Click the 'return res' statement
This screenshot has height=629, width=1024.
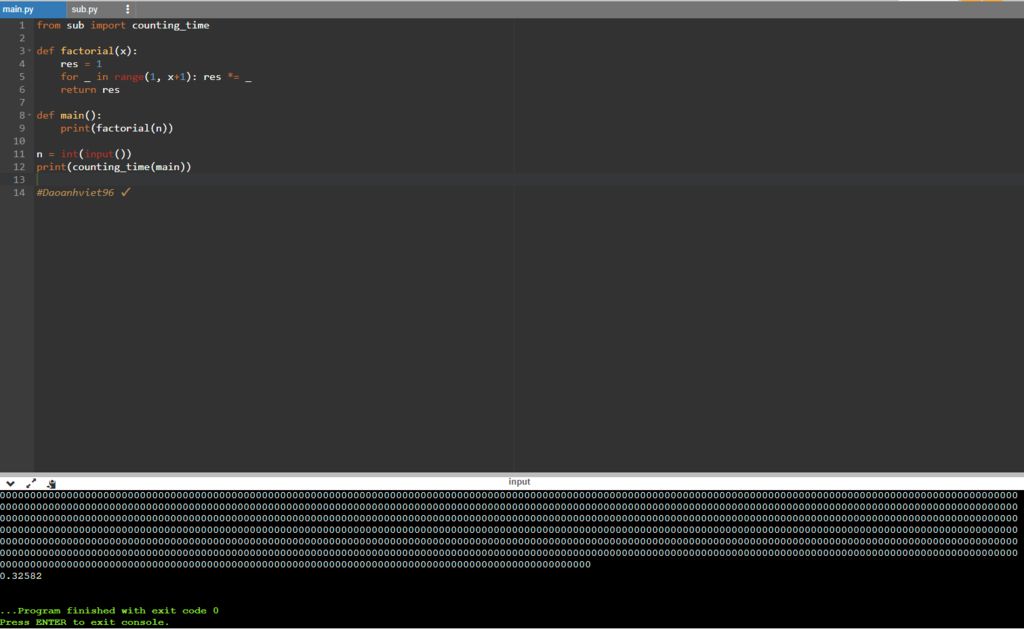pyautogui.click(x=90, y=89)
